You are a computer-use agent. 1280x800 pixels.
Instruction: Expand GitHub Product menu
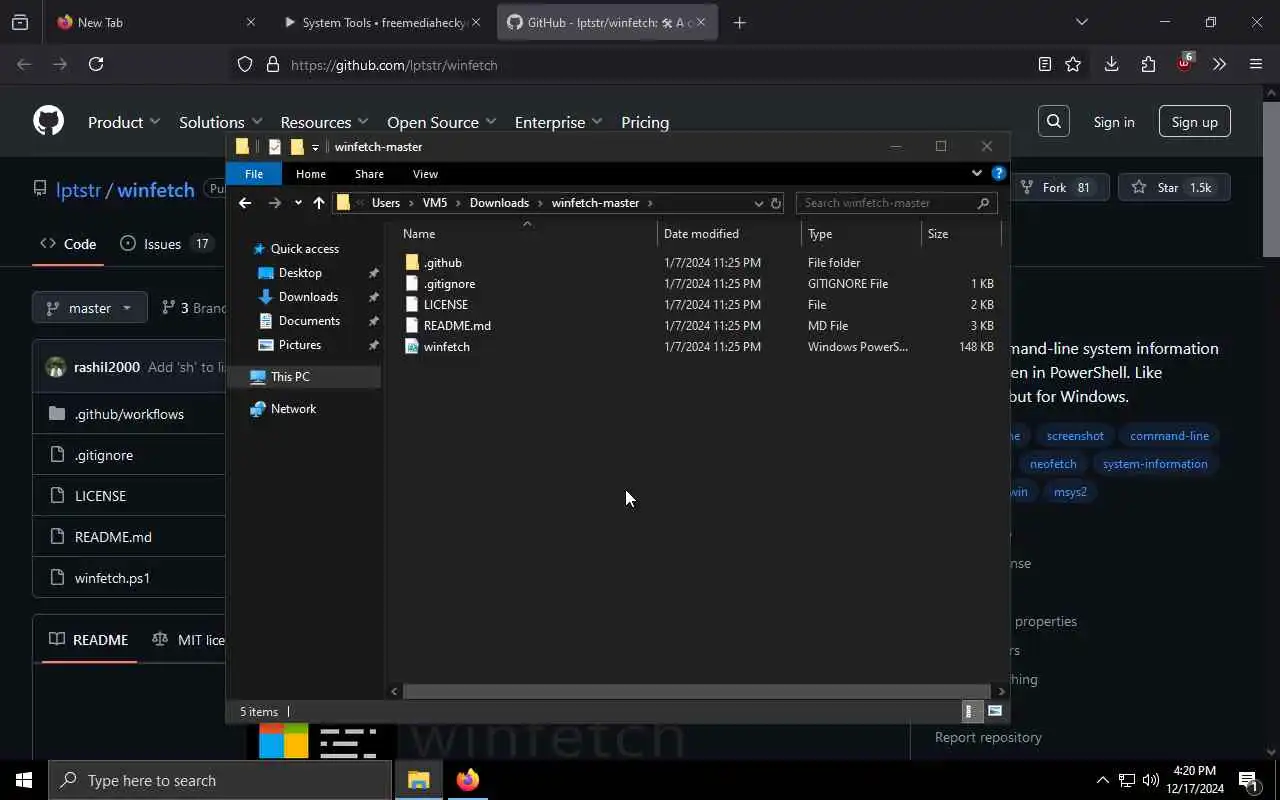(x=124, y=122)
